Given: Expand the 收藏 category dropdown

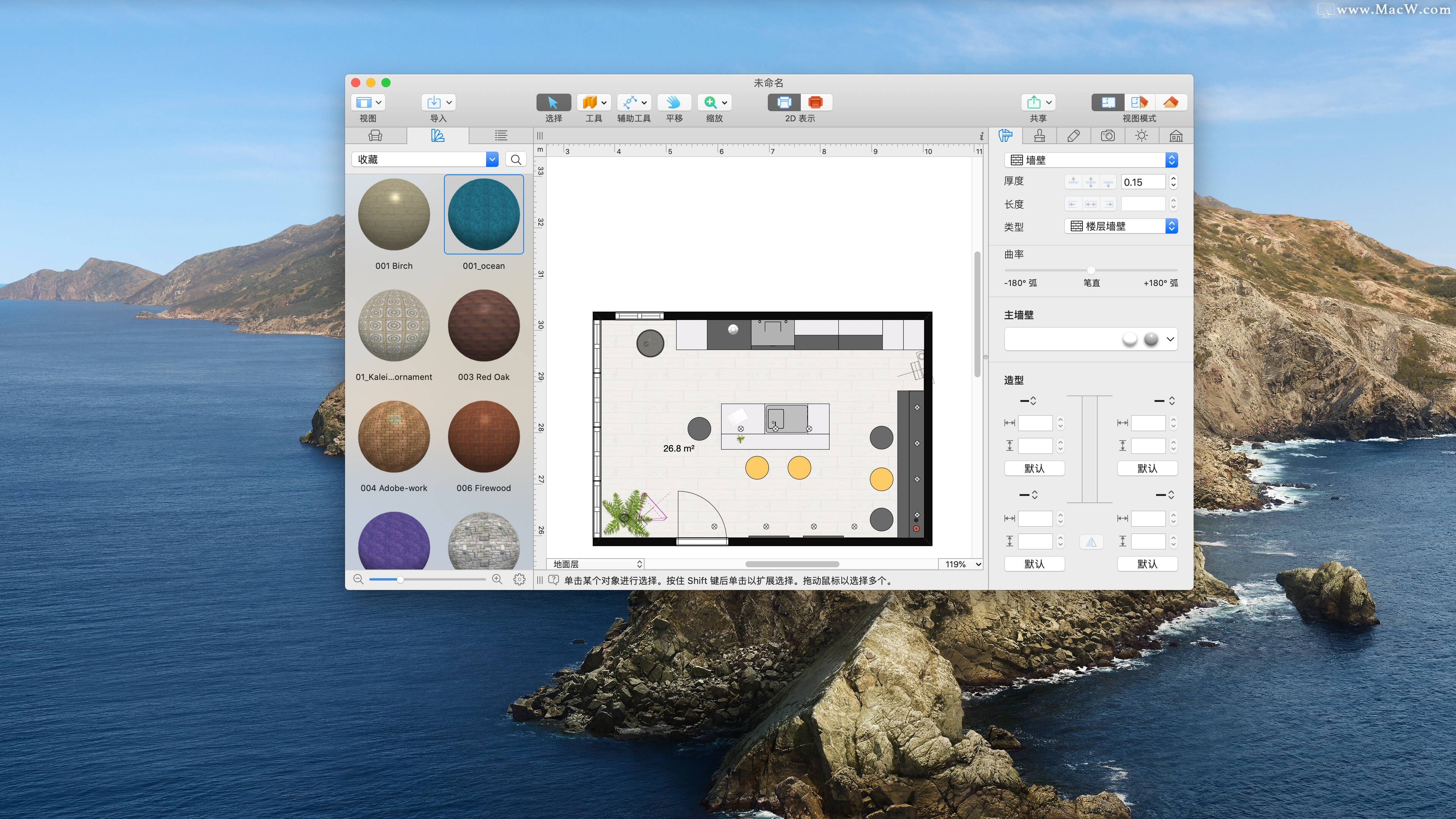Looking at the screenshot, I should pyautogui.click(x=492, y=159).
